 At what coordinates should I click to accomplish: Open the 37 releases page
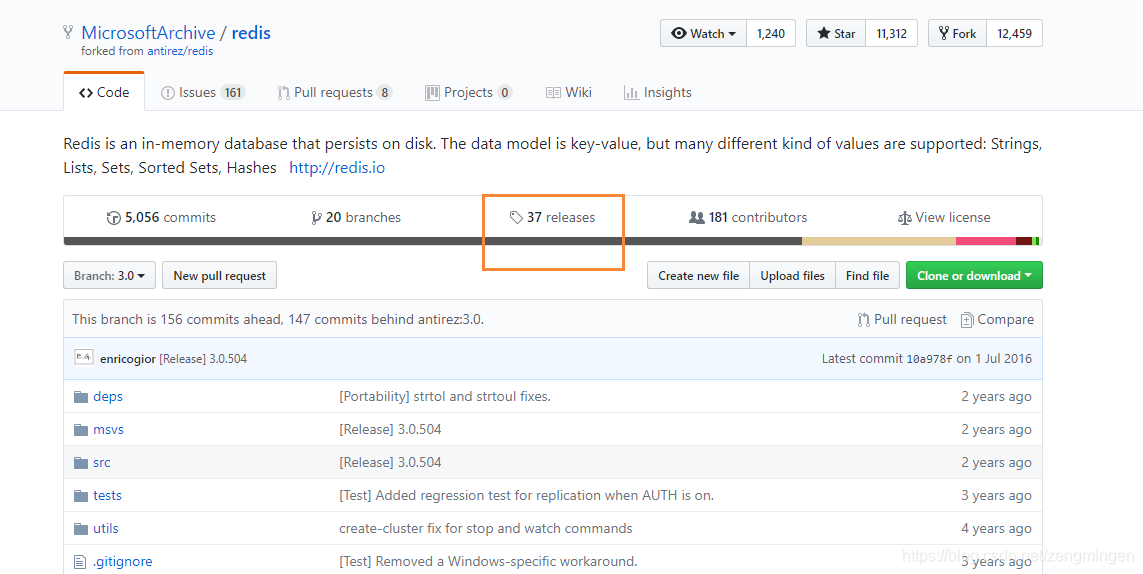[552, 217]
